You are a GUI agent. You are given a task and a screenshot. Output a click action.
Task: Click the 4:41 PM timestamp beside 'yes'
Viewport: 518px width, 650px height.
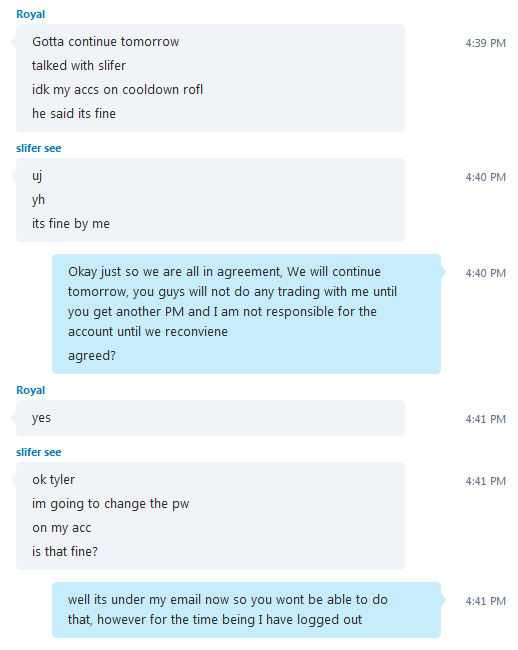click(x=485, y=419)
